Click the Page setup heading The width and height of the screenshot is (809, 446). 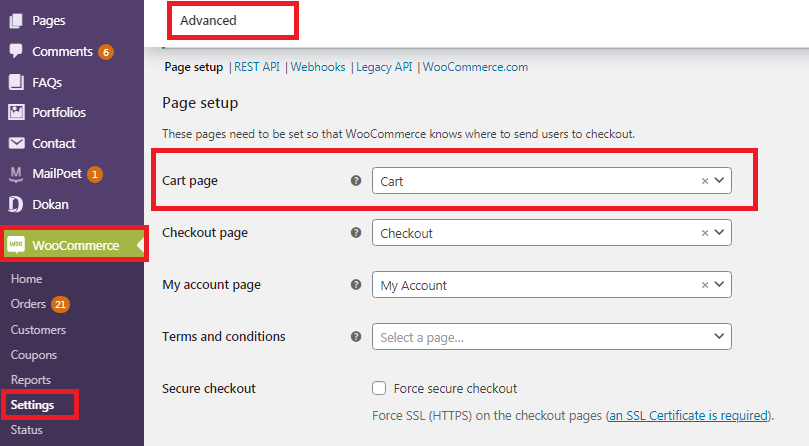coord(200,103)
